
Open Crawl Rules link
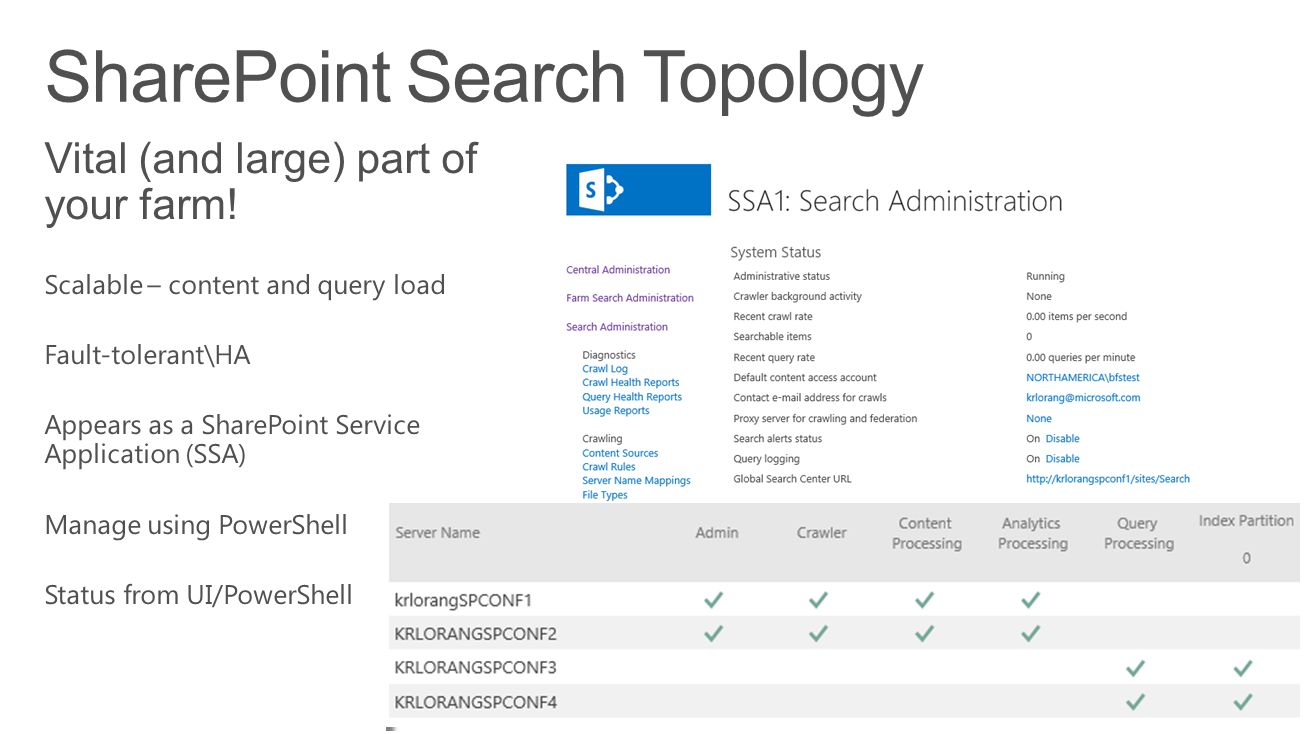tap(609, 467)
